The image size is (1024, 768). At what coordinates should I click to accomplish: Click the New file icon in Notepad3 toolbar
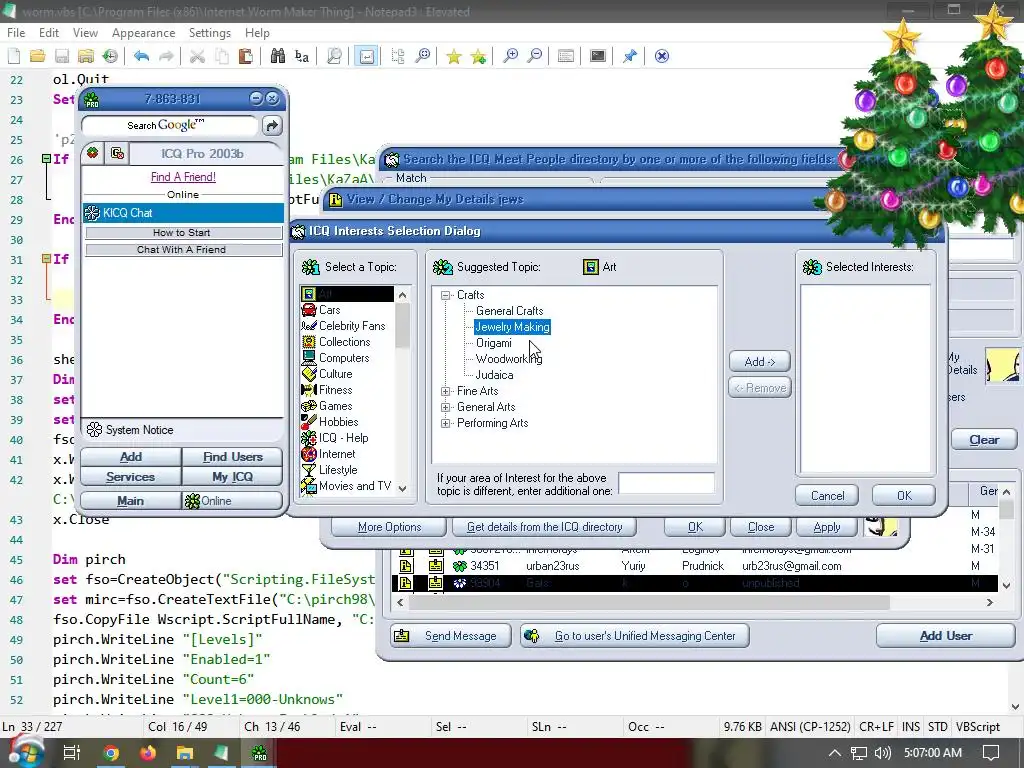(x=14, y=56)
